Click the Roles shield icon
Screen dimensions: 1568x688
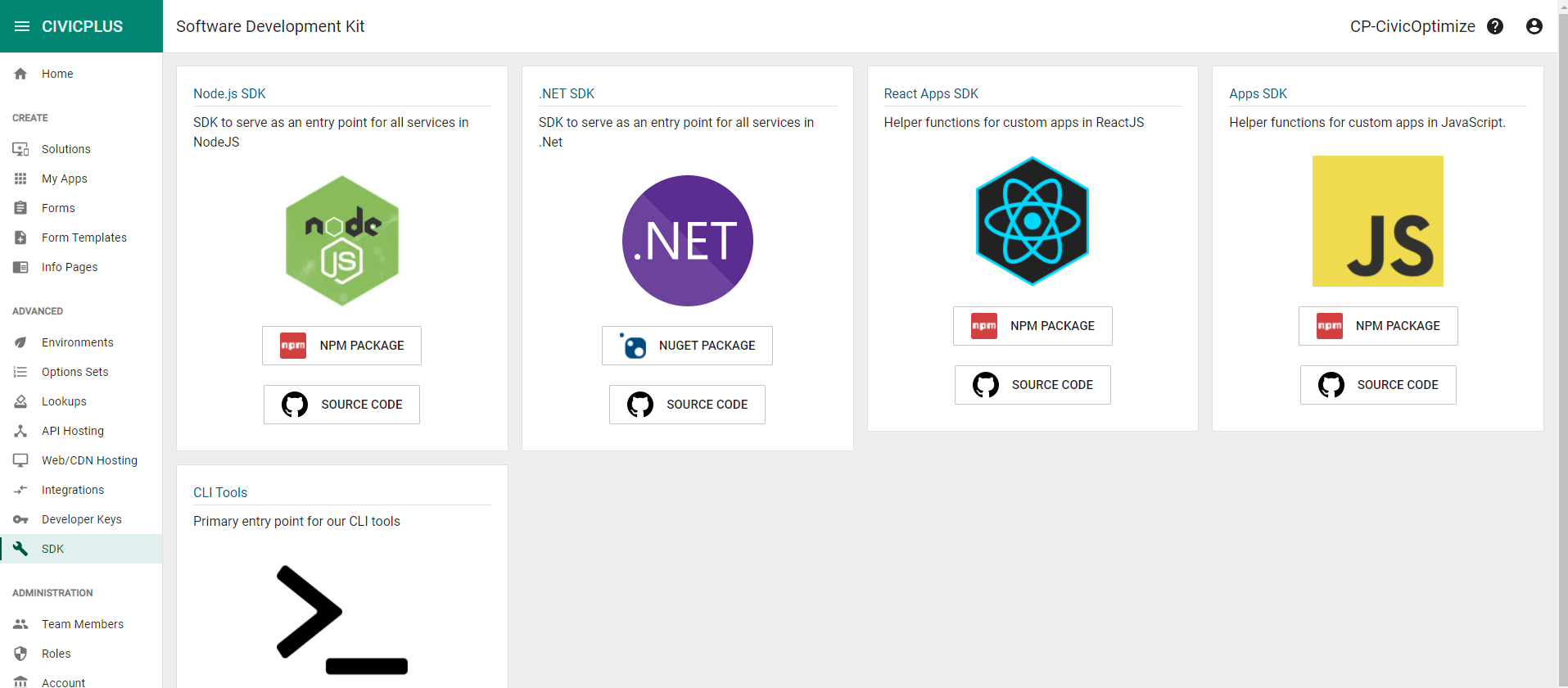20,654
